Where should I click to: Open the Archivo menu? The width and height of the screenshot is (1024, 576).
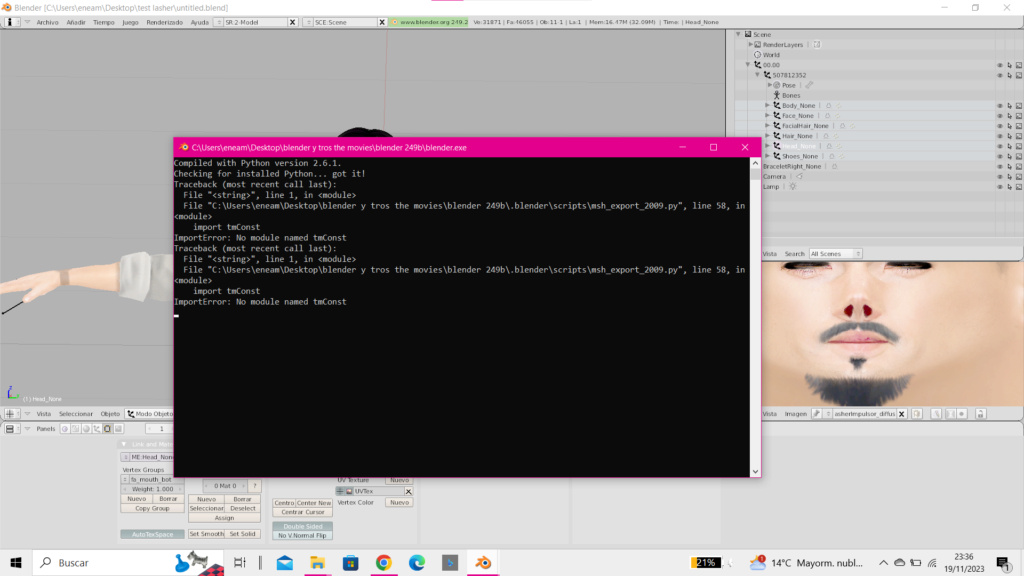tap(47, 22)
